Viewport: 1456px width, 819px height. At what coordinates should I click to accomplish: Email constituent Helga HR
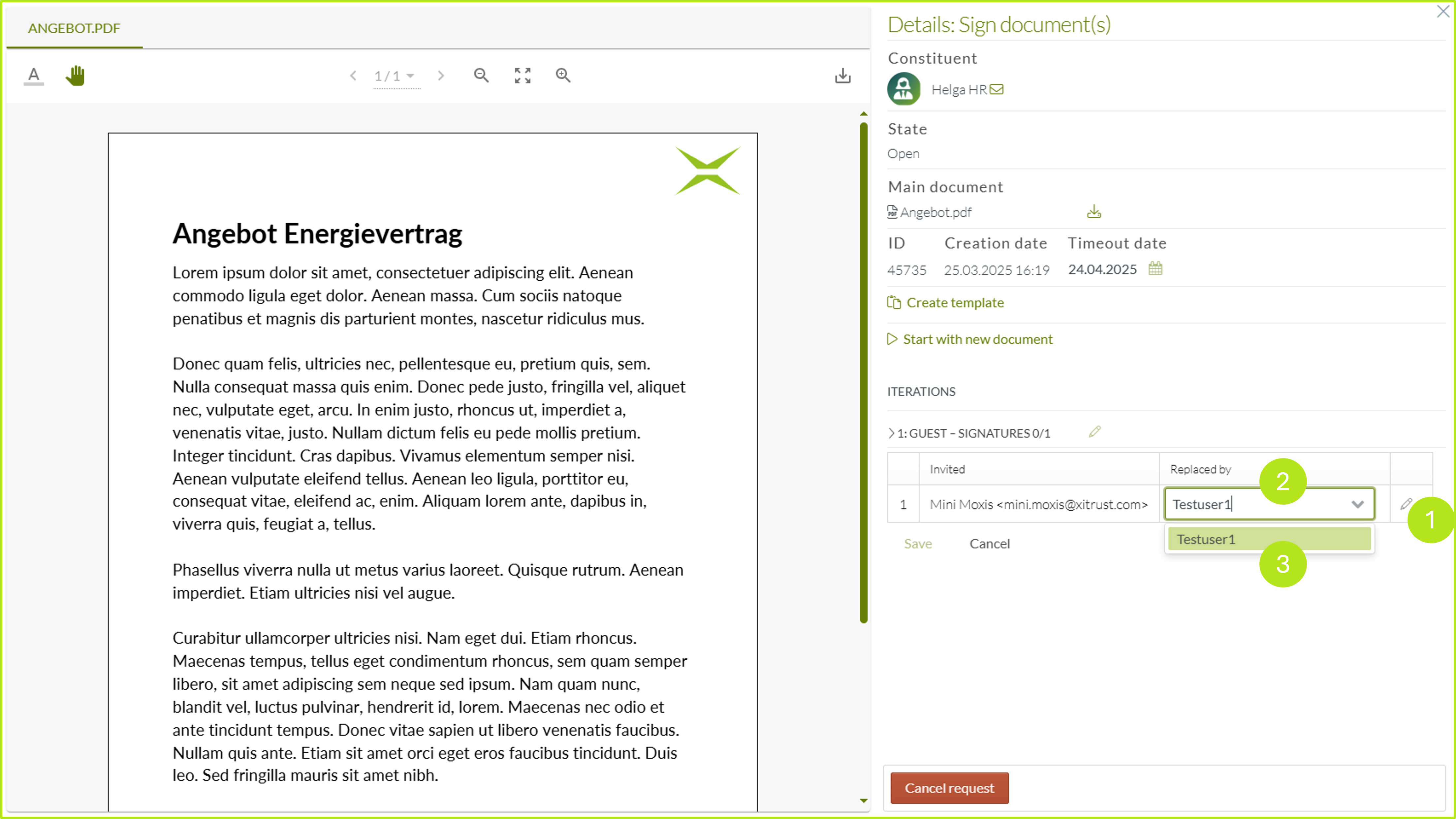tap(997, 89)
